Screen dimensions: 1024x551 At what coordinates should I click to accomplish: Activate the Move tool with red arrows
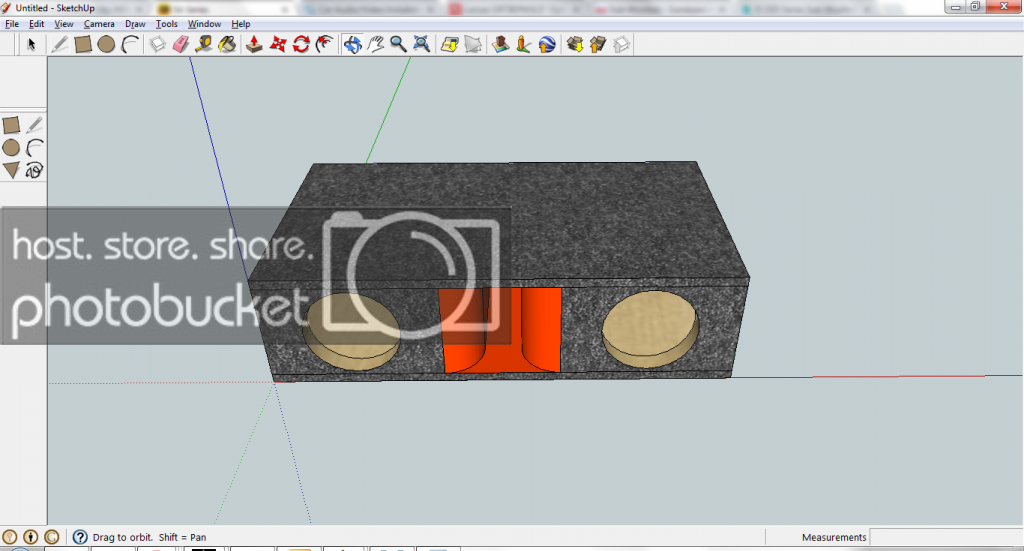pos(278,44)
